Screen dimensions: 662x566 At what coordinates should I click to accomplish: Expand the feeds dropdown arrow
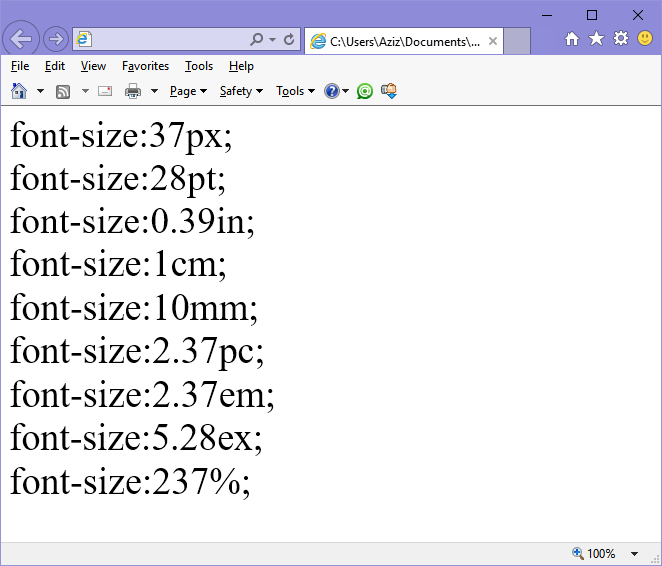pyautogui.click(x=85, y=91)
